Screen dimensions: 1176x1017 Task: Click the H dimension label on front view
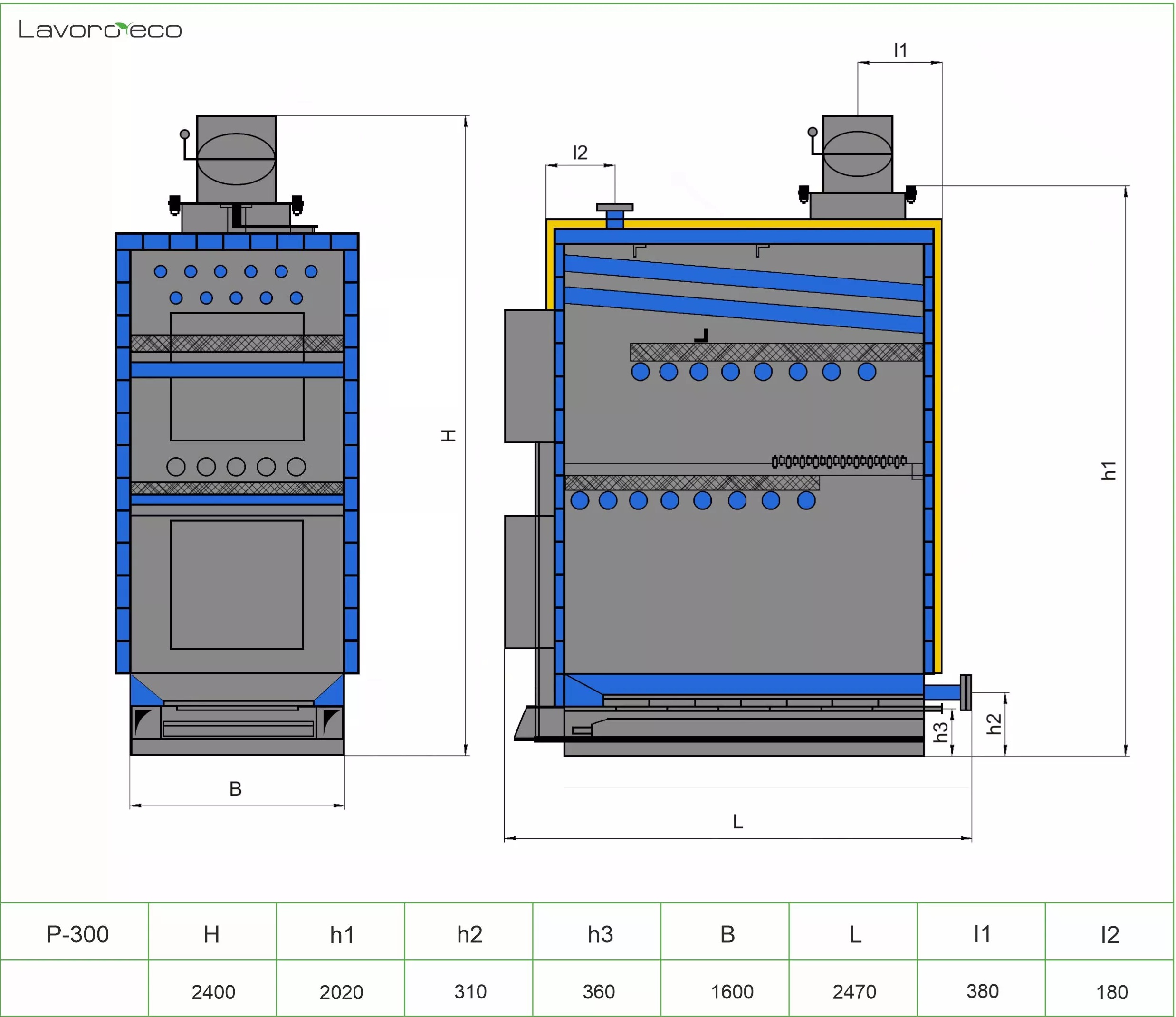click(449, 435)
